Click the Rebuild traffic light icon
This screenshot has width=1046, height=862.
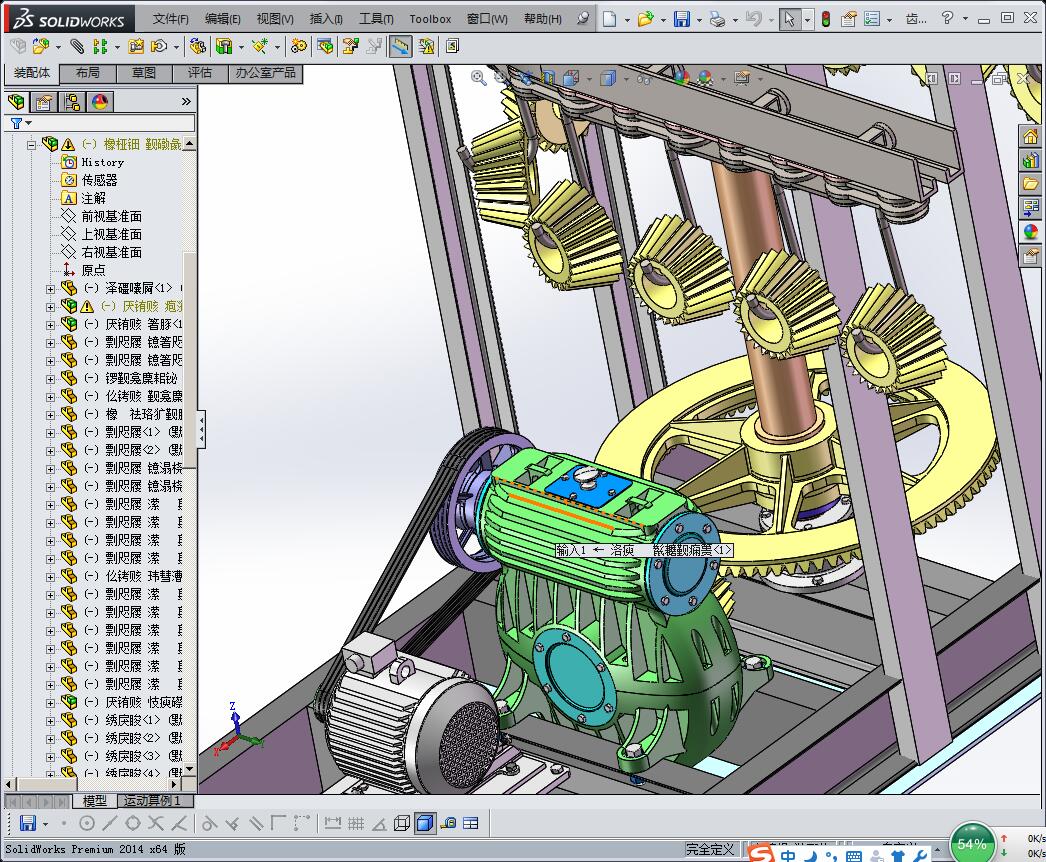pos(825,19)
